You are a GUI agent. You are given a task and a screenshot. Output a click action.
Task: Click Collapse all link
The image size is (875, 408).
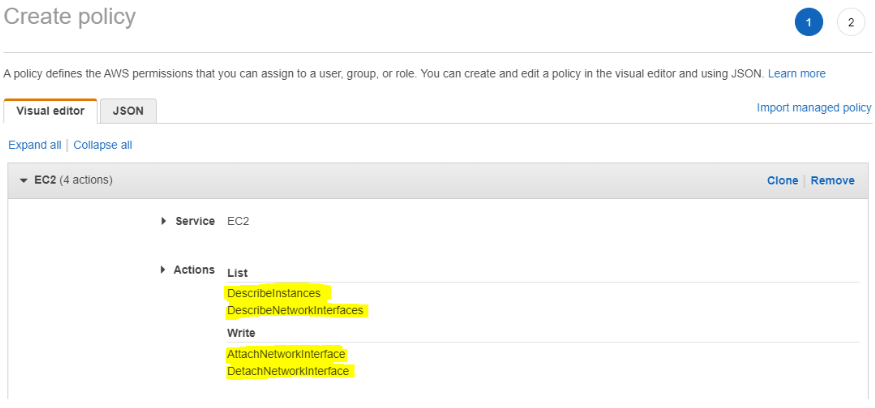click(x=102, y=145)
